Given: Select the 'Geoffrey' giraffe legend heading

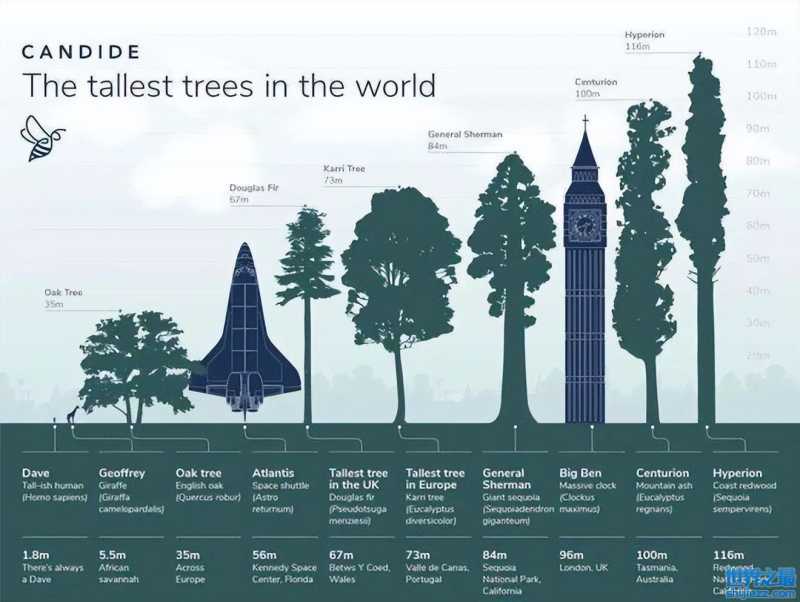Looking at the screenshot, I should (x=122, y=473).
